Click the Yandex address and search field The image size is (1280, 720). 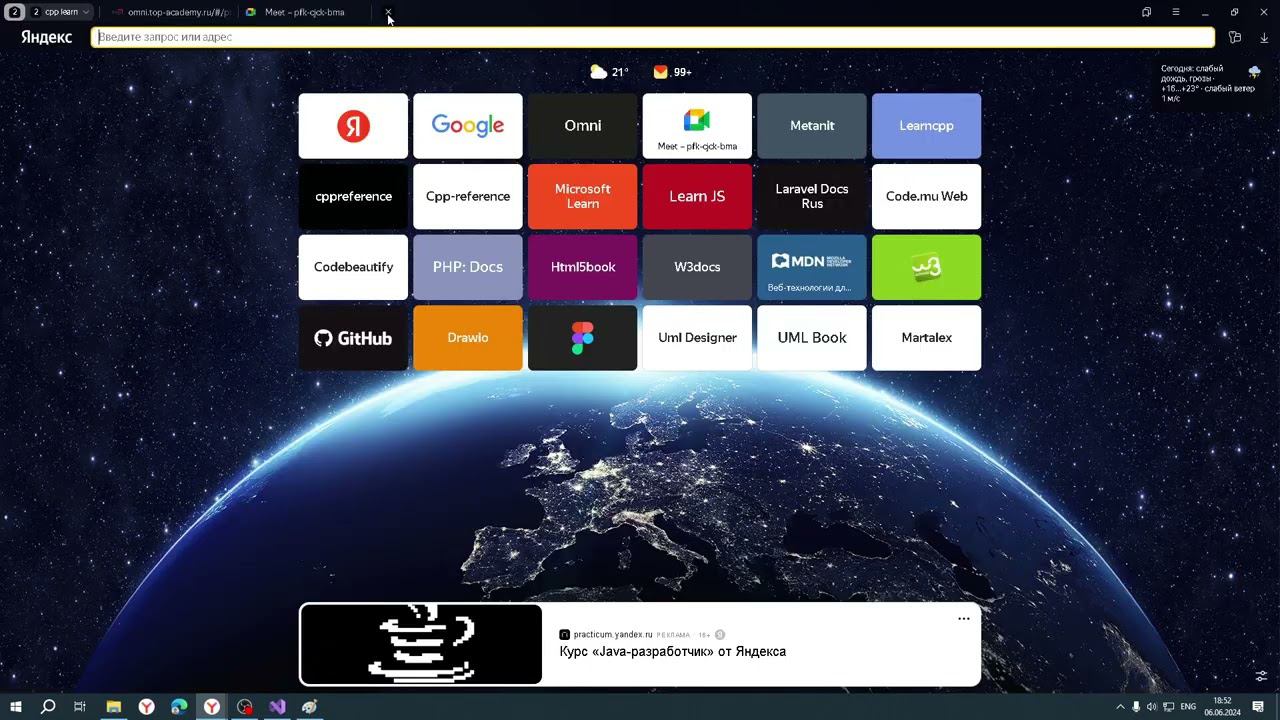(653, 37)
